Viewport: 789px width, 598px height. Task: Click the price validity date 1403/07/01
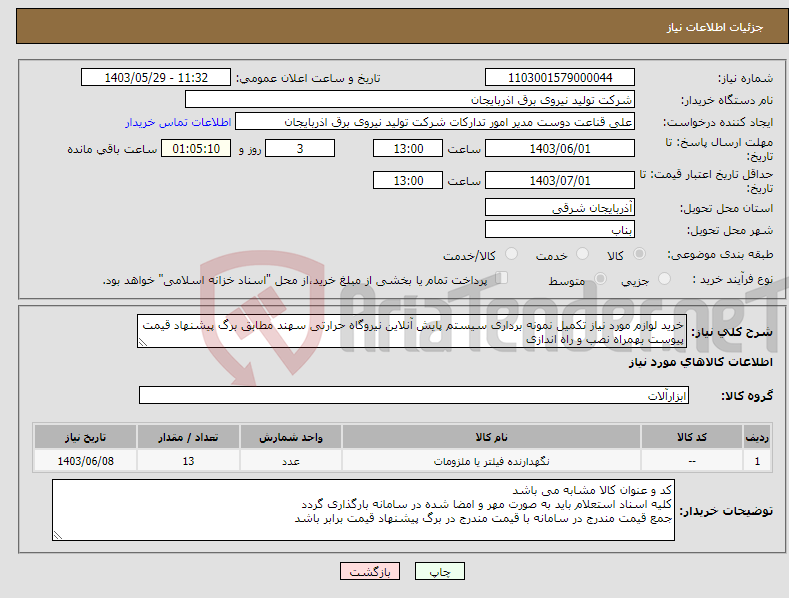pos(560,180)
